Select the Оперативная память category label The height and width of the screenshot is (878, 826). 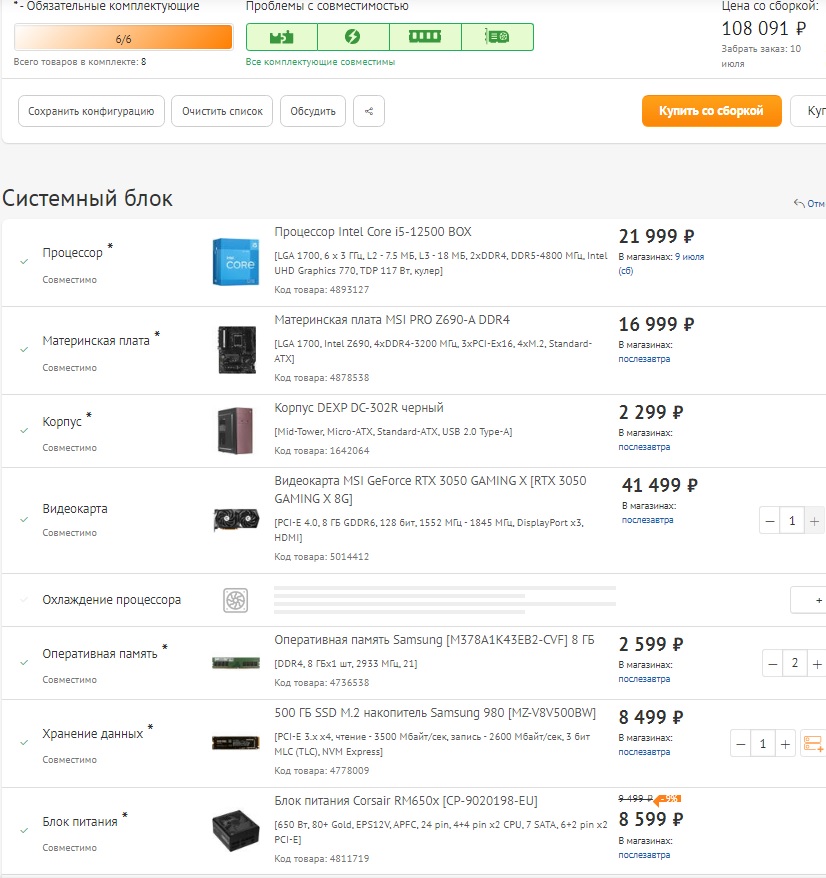pos(100,653)
